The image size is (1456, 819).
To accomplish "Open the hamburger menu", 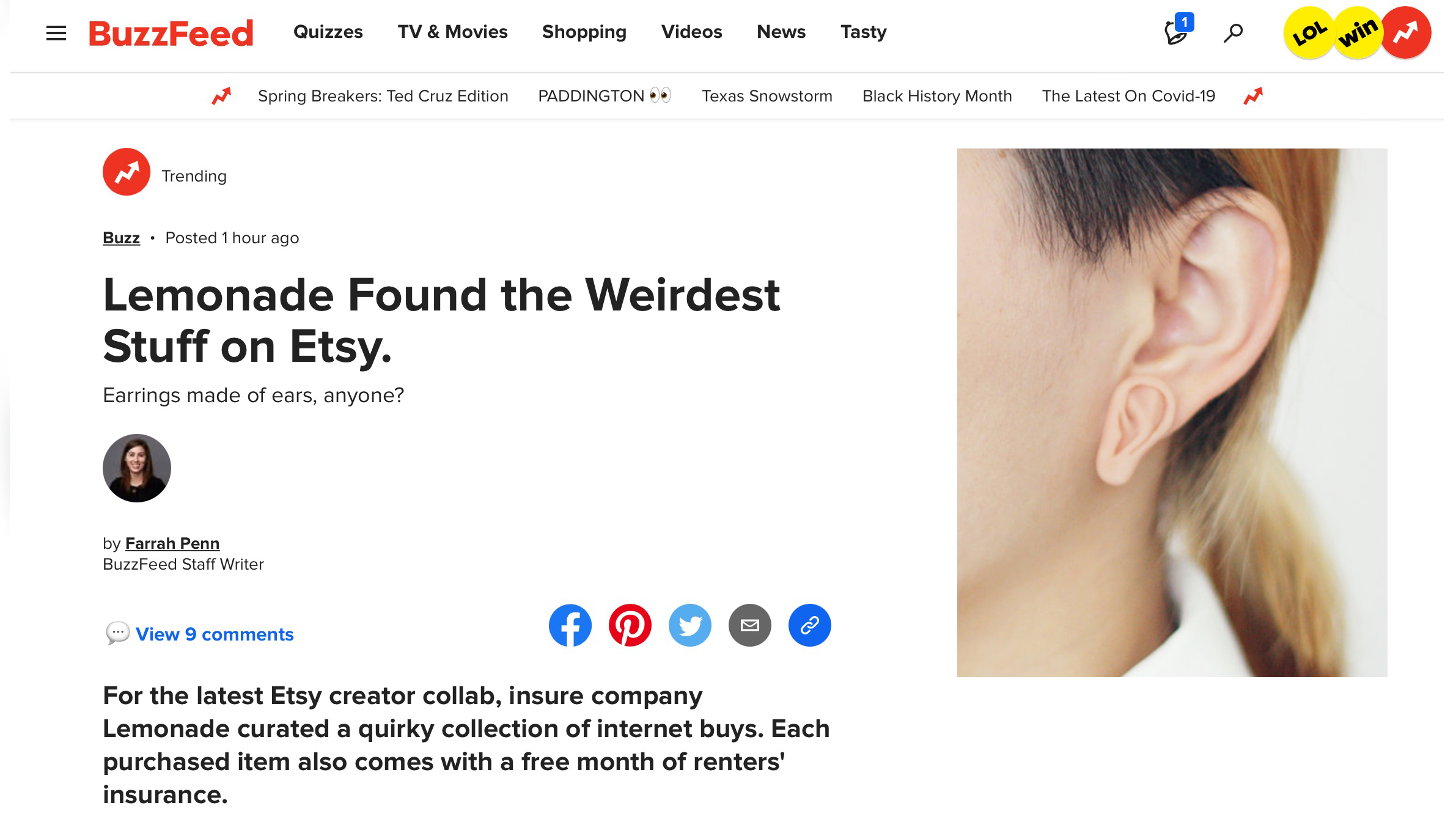I will click(x=56, y=33).
